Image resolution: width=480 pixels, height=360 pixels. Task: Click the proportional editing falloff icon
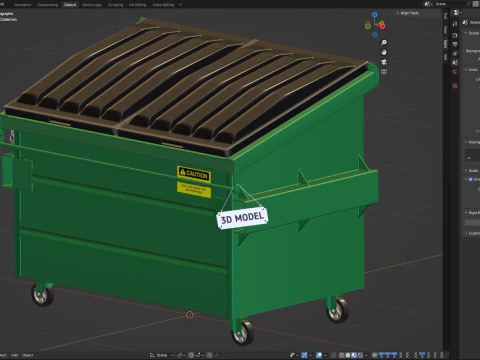click(216, 355)
